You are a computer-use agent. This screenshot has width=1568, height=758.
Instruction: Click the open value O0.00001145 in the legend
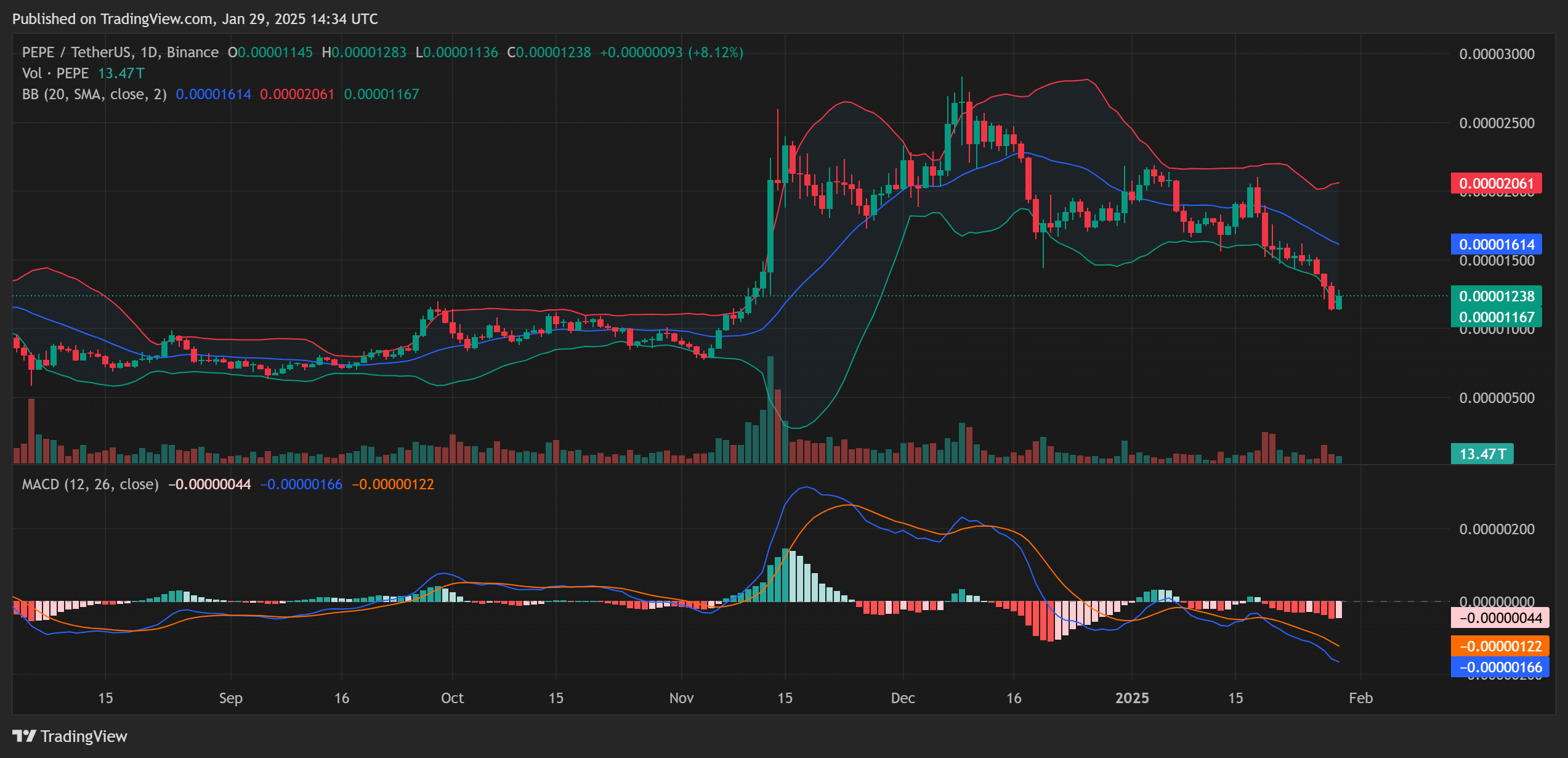270,52
